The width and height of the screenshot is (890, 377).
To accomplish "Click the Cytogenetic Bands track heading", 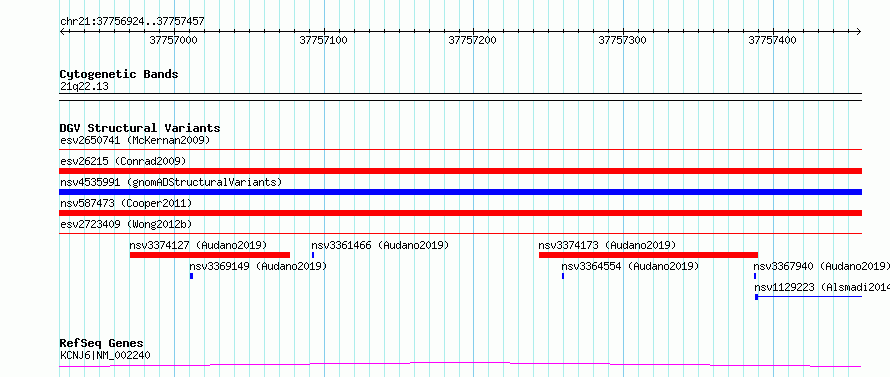I will pyautogui.click(x=119, y=74).
